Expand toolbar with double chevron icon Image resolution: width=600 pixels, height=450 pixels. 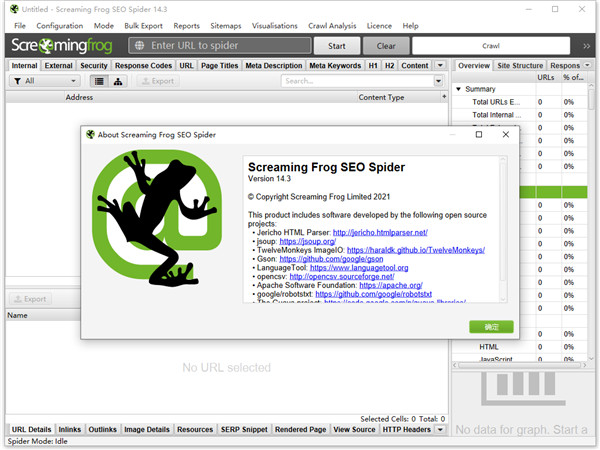pos(586,46)
